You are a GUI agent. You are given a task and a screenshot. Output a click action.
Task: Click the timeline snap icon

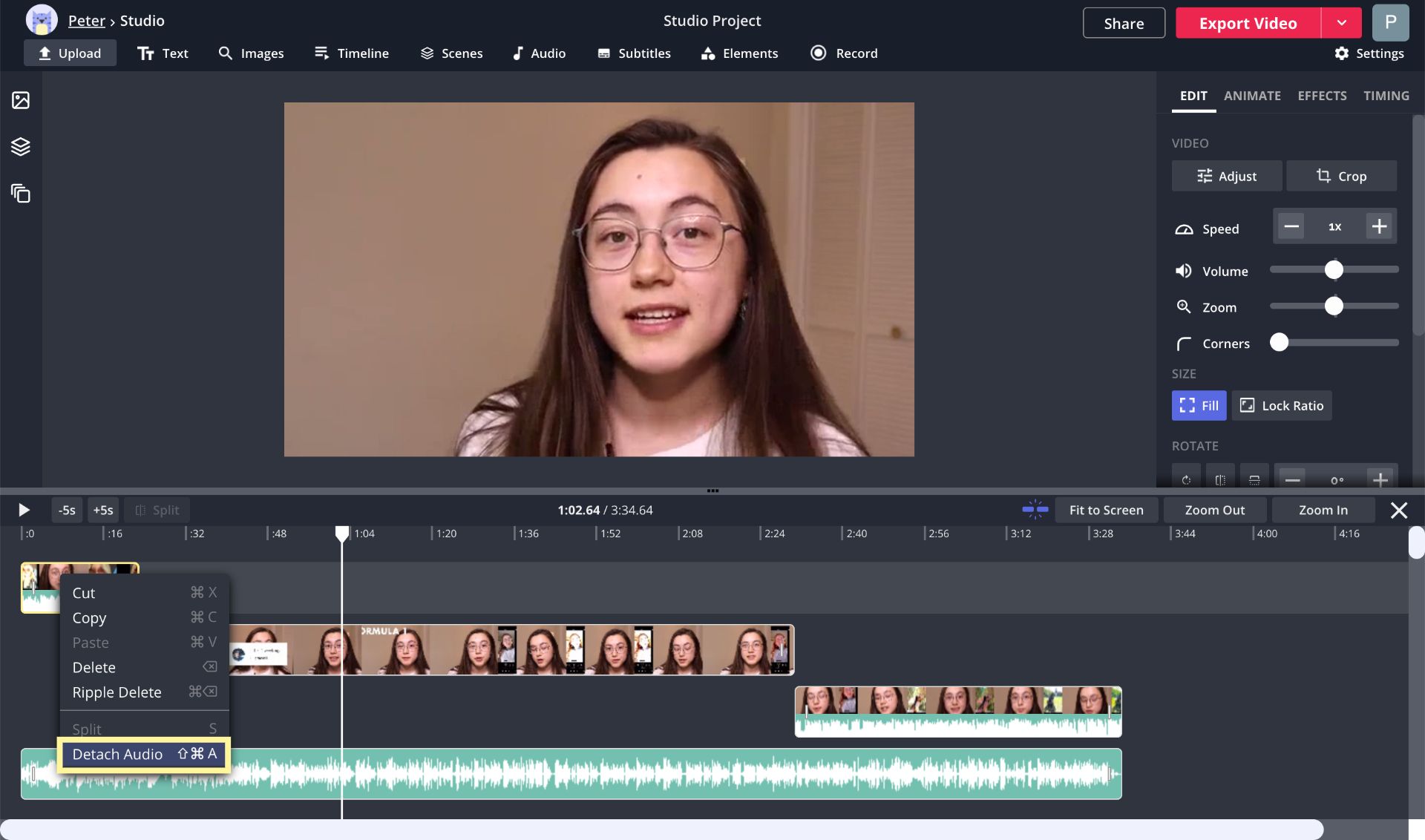[1035, 510]
